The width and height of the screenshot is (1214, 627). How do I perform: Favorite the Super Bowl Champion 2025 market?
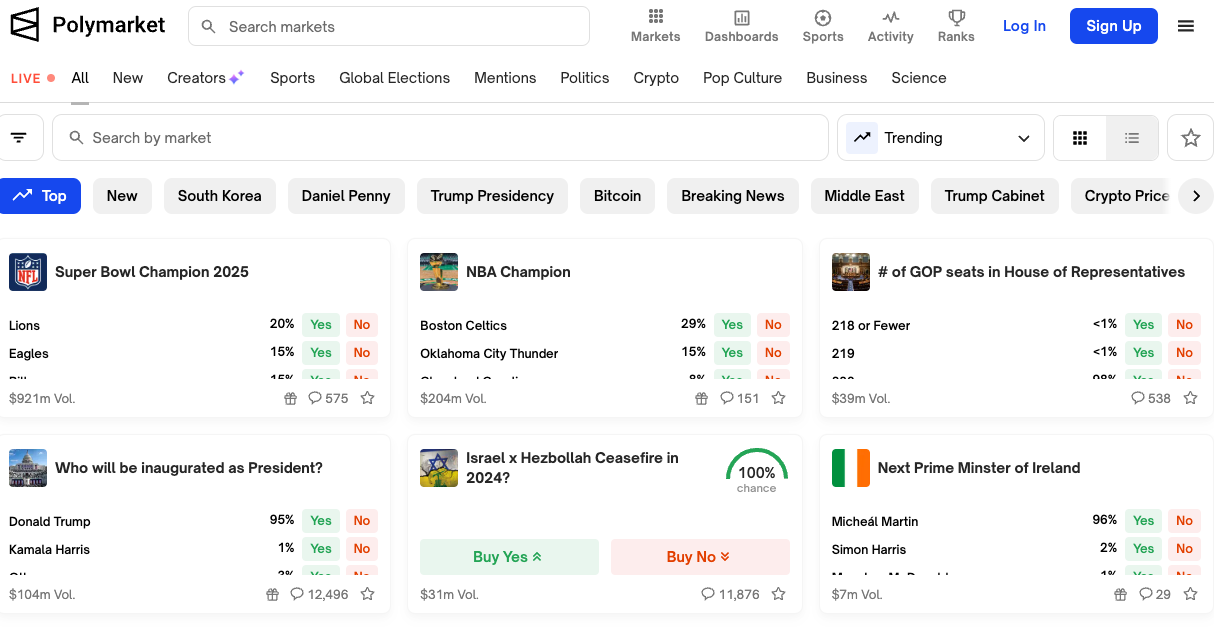click(368, 398)
